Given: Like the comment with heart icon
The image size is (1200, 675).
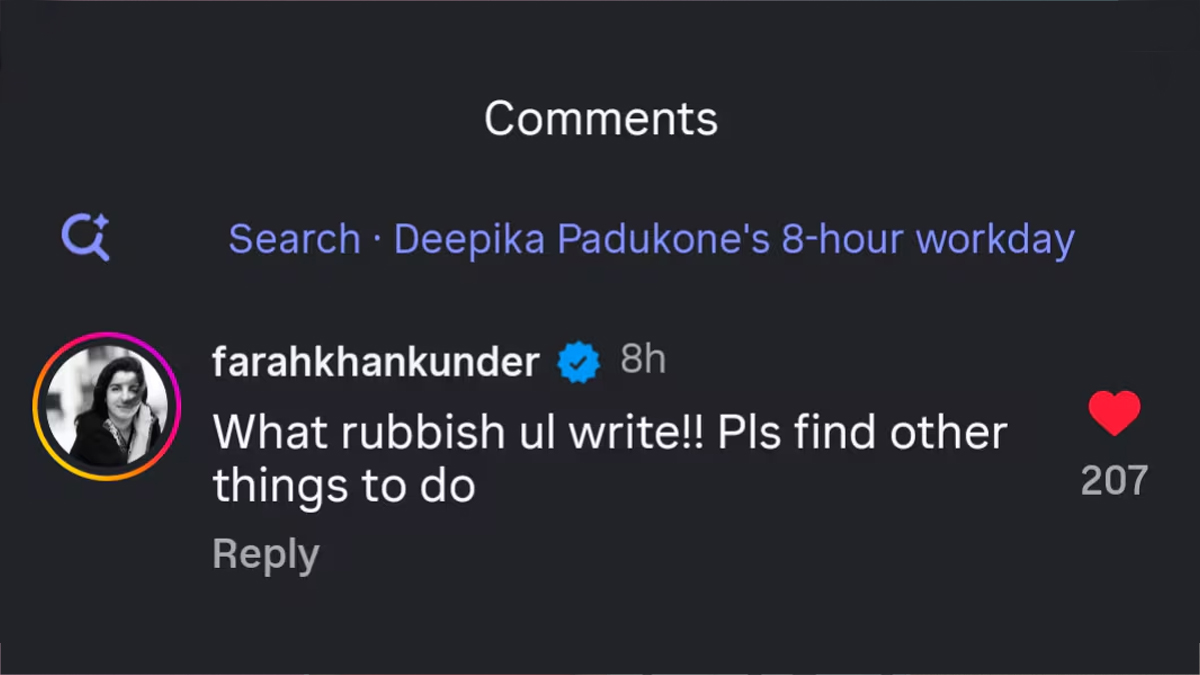Looking at the screenshot, I should coord(1114,413).
